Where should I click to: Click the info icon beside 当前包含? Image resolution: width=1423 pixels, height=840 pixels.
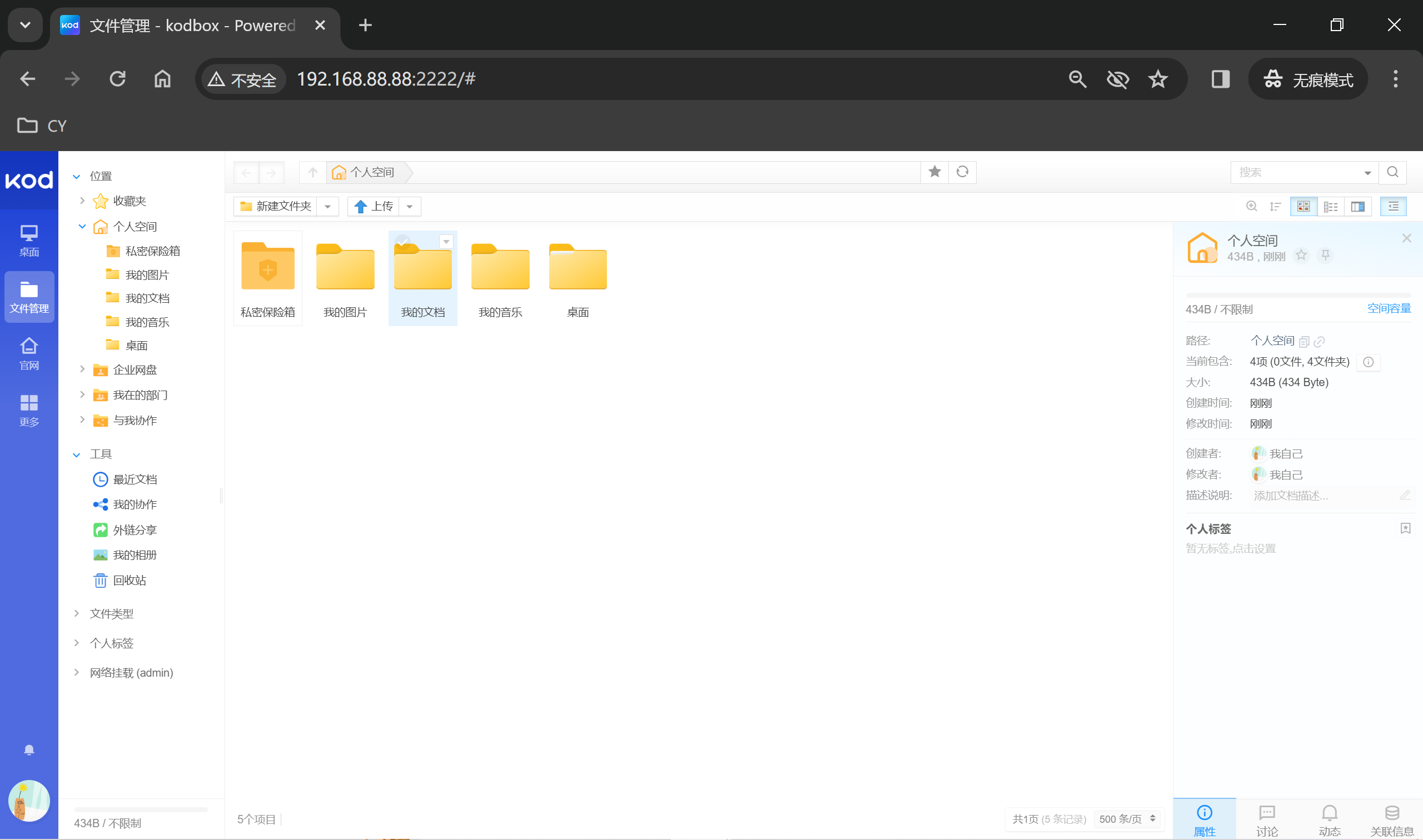click(1368, 362)
